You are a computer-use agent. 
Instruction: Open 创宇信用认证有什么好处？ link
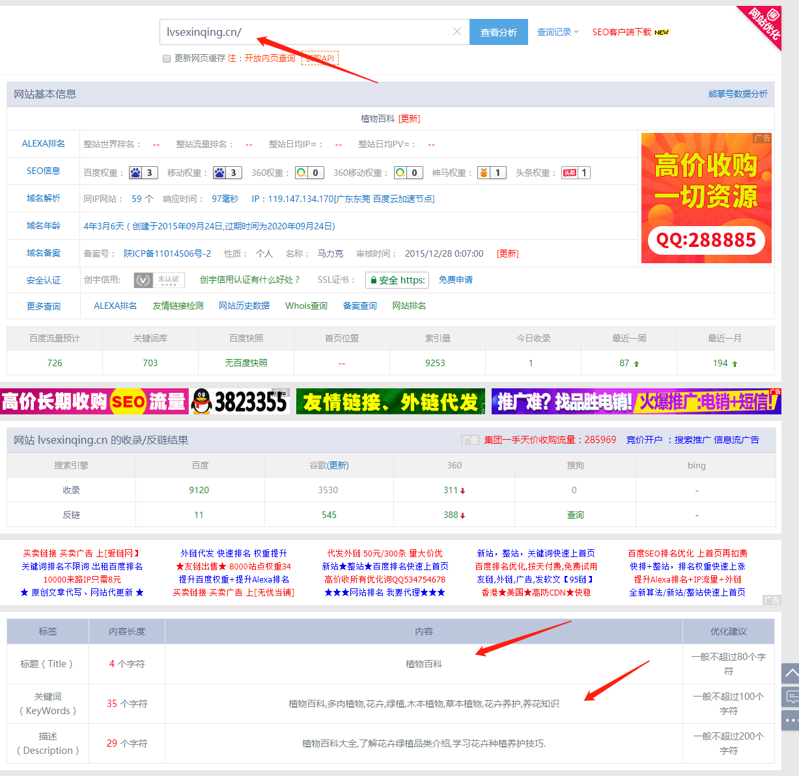[250, 280]
